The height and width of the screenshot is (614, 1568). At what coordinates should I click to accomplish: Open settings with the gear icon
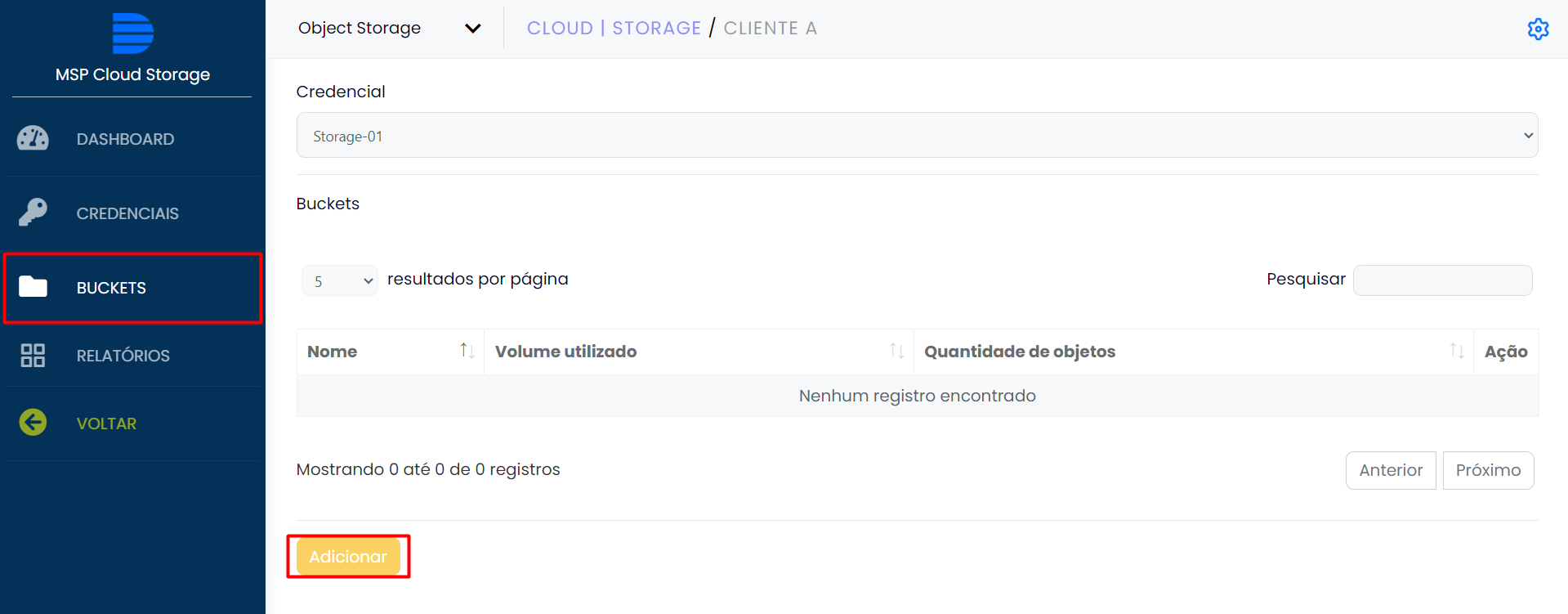pos(1538,29)
